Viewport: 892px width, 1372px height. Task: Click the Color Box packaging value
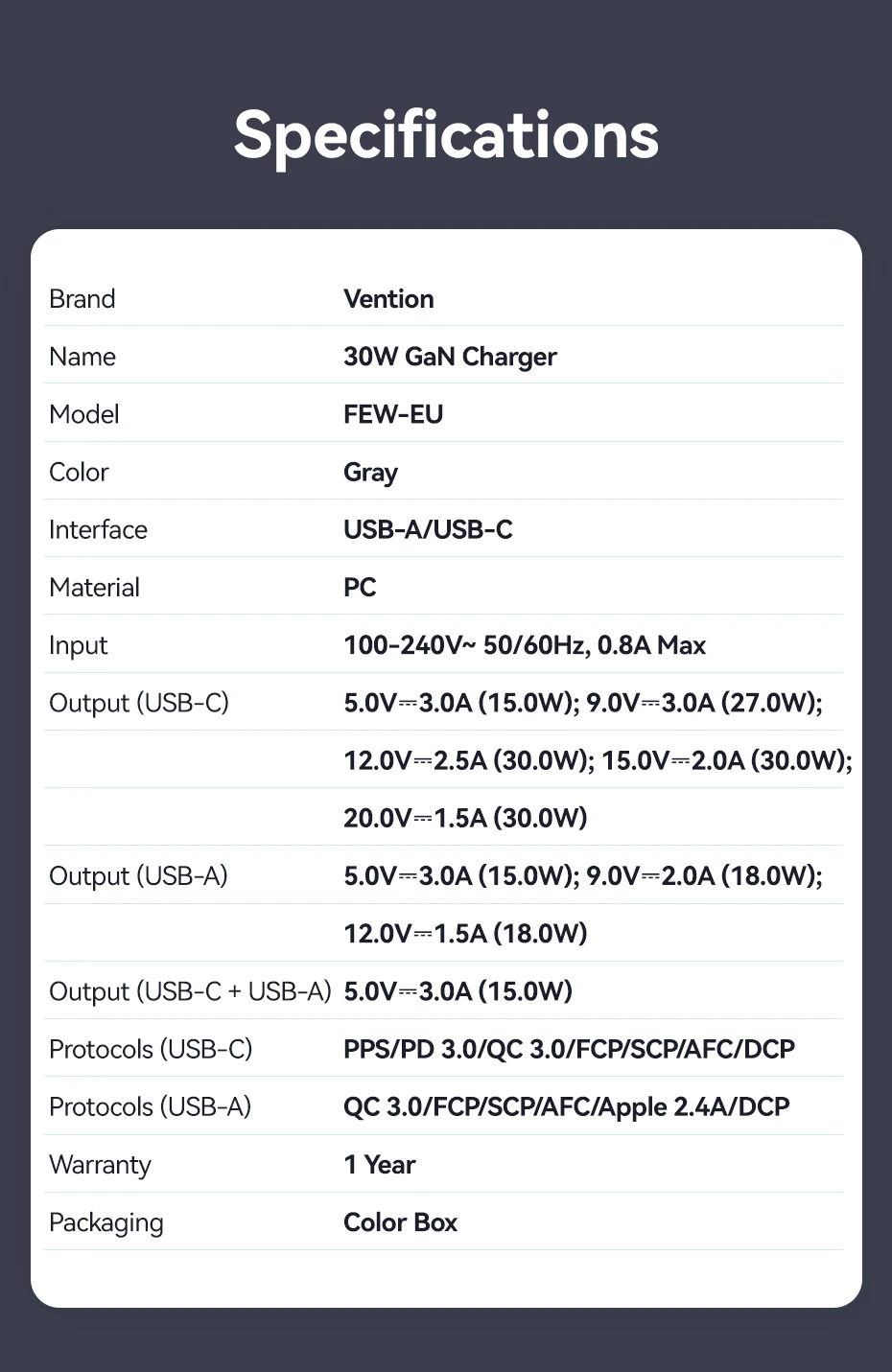click(x=400, y=1222)
